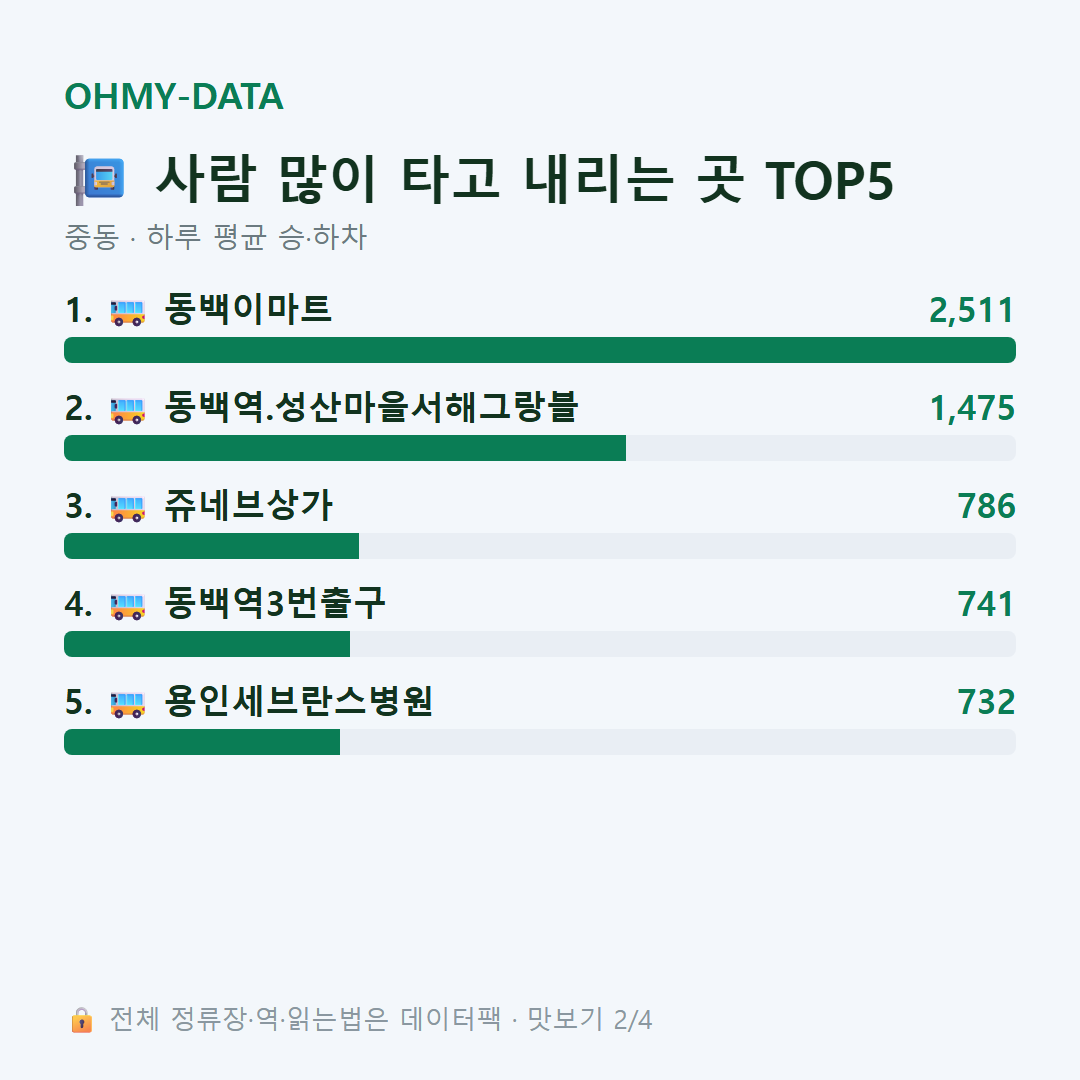Click the bus icon beside 동백역3번출구

tap(127, 605)
